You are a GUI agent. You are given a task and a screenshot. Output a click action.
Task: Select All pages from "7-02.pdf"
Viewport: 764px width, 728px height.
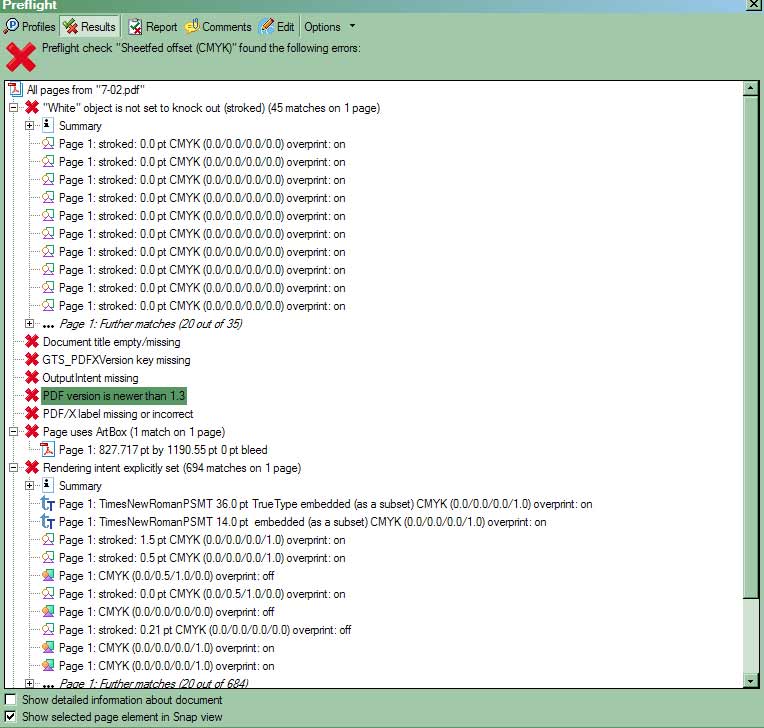[x=86, y=90]
